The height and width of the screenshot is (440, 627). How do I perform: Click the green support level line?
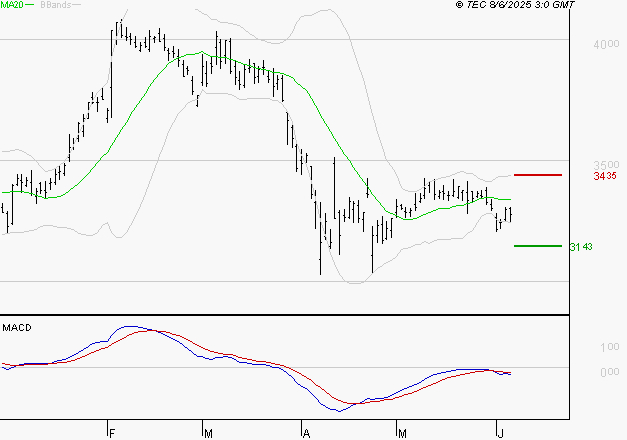click(x=538, y=246)
